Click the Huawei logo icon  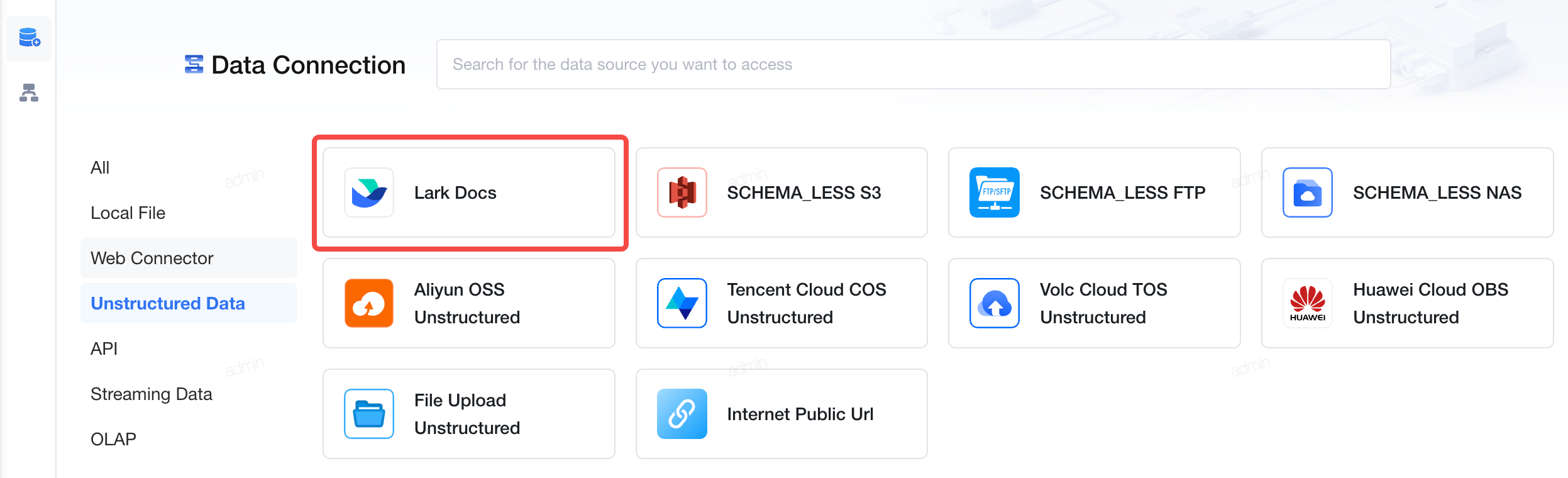tap(1308, 303)
